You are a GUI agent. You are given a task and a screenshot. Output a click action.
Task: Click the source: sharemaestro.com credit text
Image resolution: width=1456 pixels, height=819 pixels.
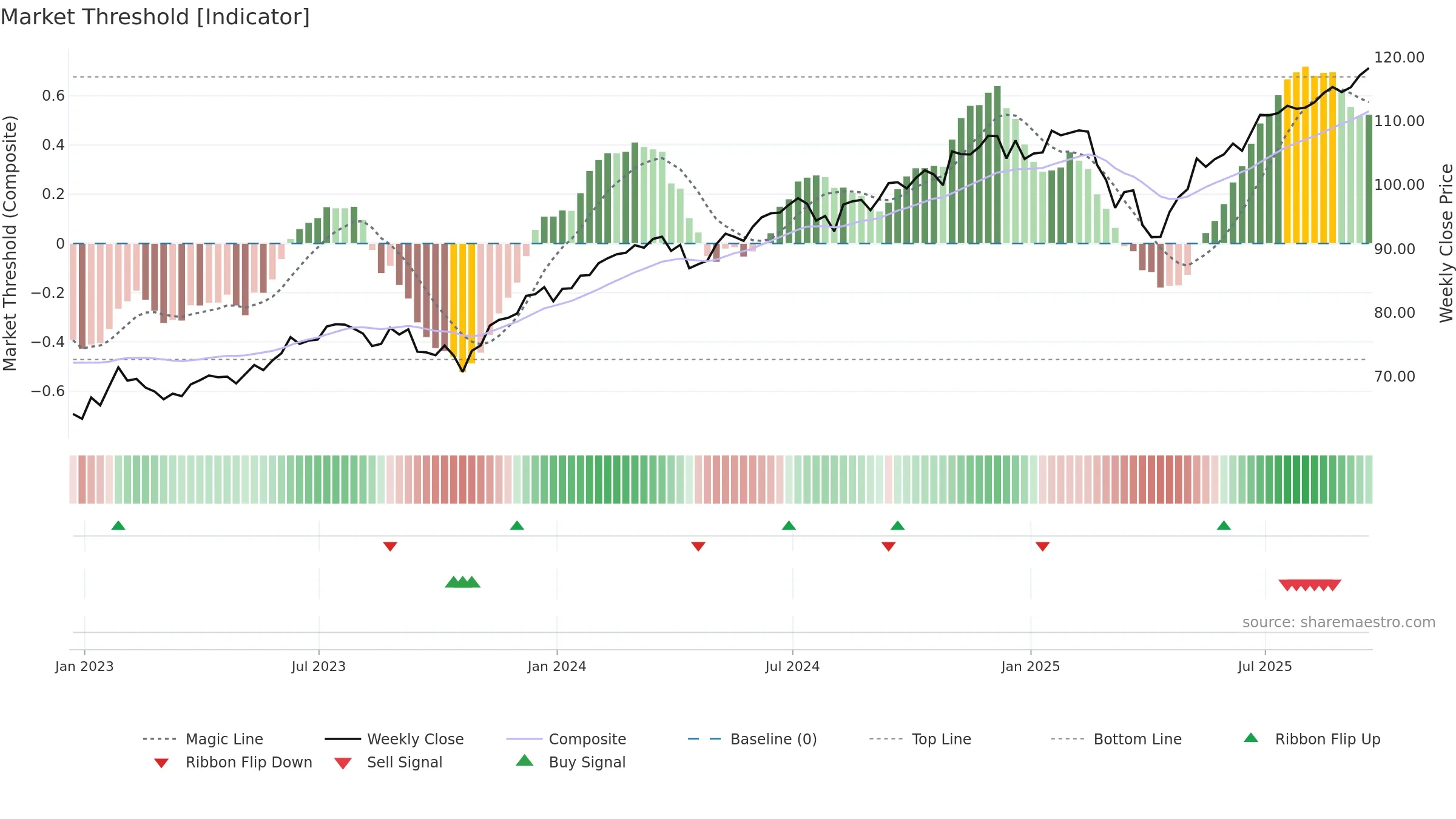1339,622
